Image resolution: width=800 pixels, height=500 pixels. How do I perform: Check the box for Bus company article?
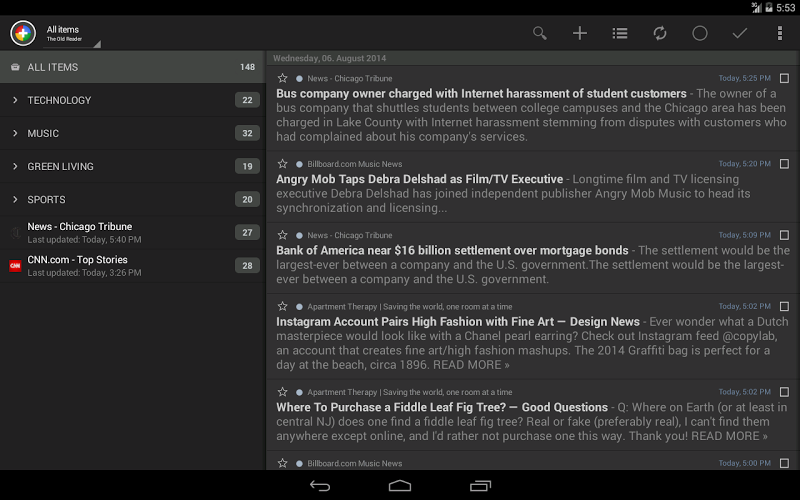pos(784,78)
